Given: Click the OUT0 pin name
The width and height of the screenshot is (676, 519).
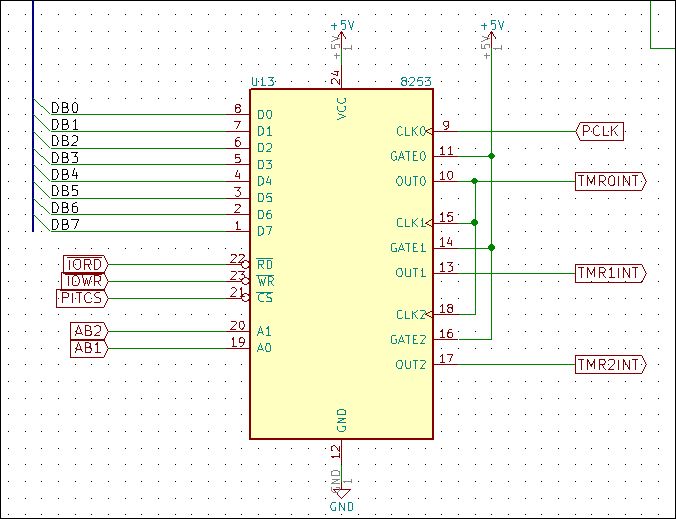Looking at the screenshot, I should click(411, 181).
